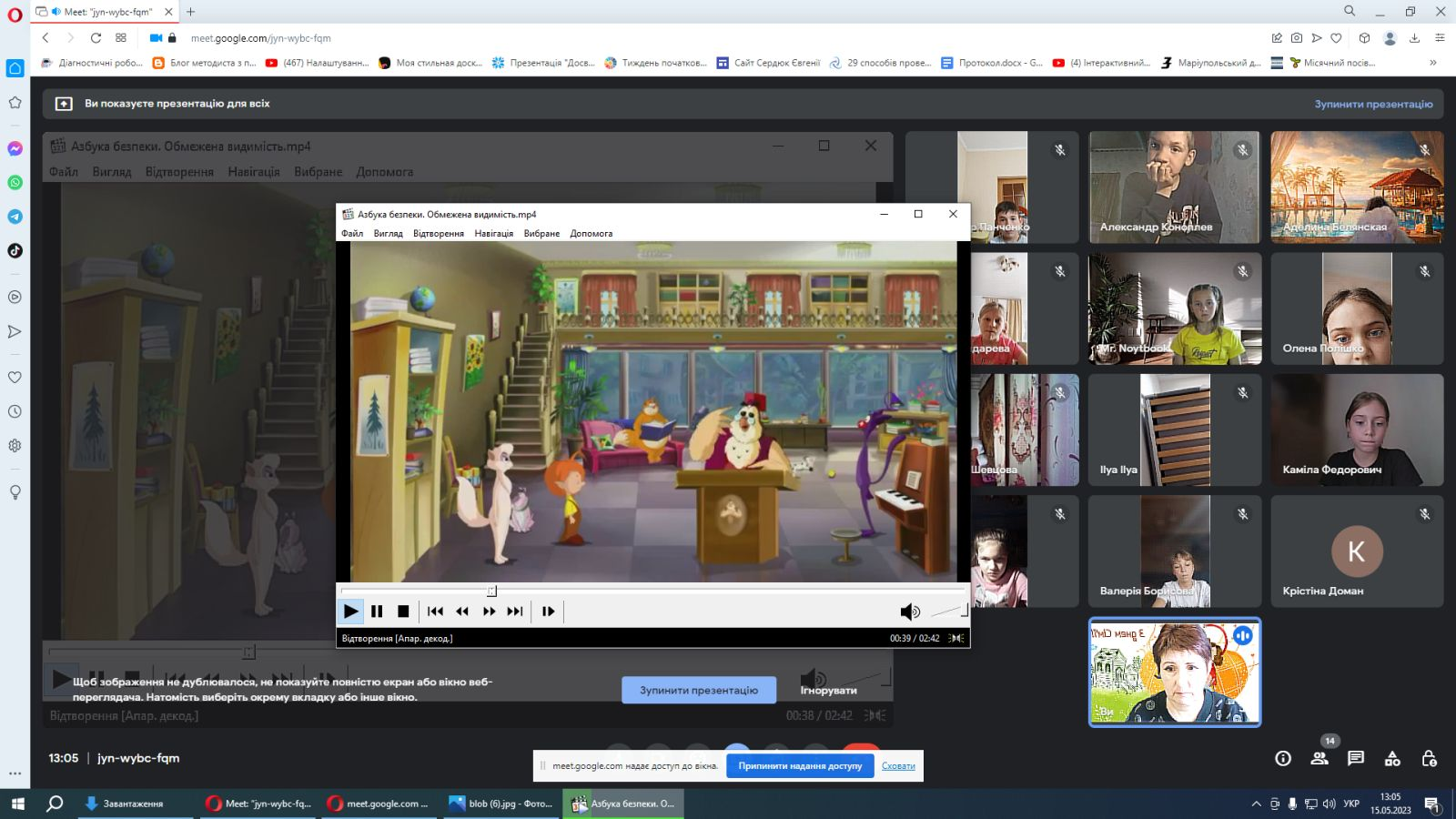
Task: Jump to the previous file in the player
Action: coord(436,612)
